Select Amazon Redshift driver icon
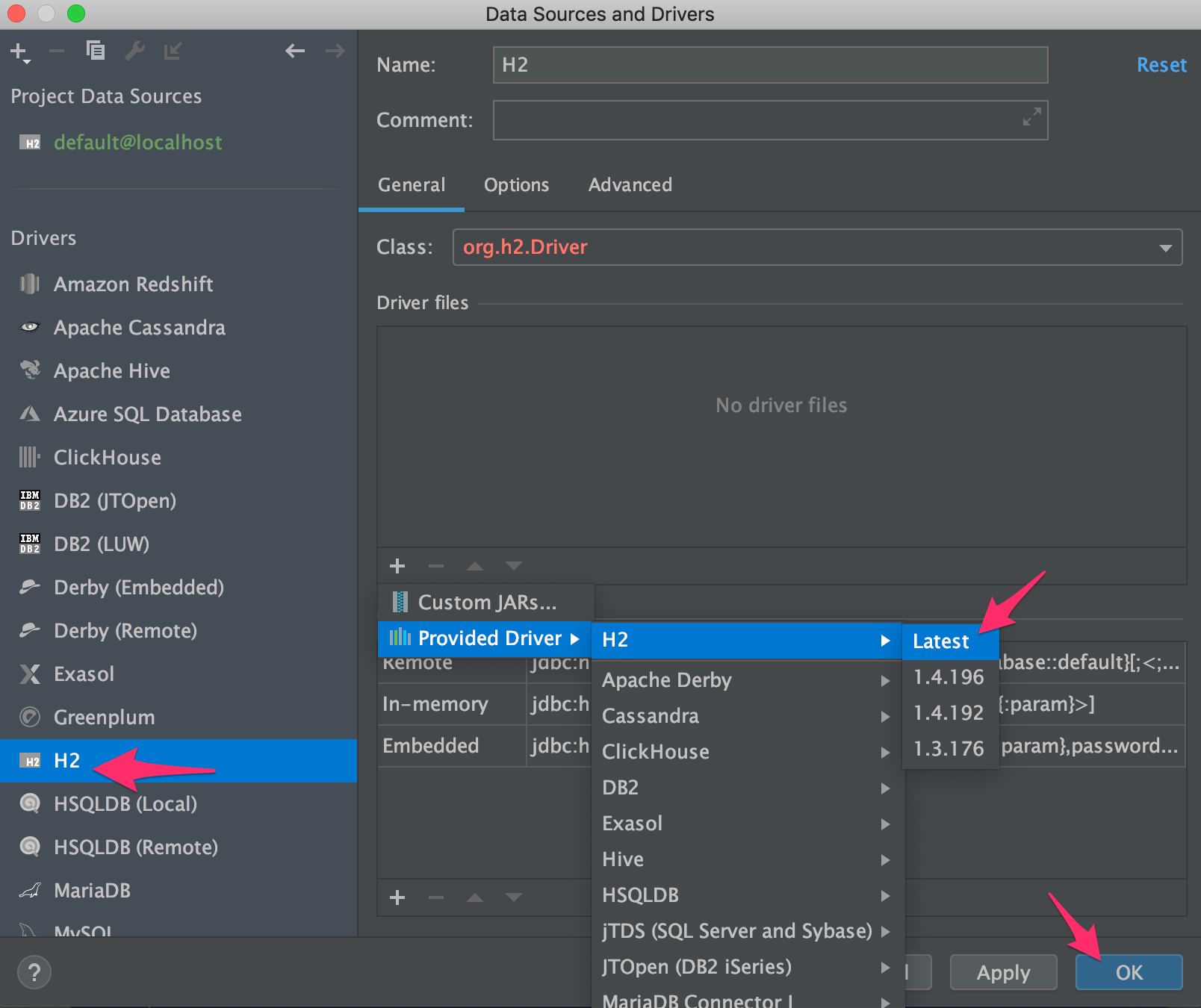The image size is (1201, 1008). 30,284
